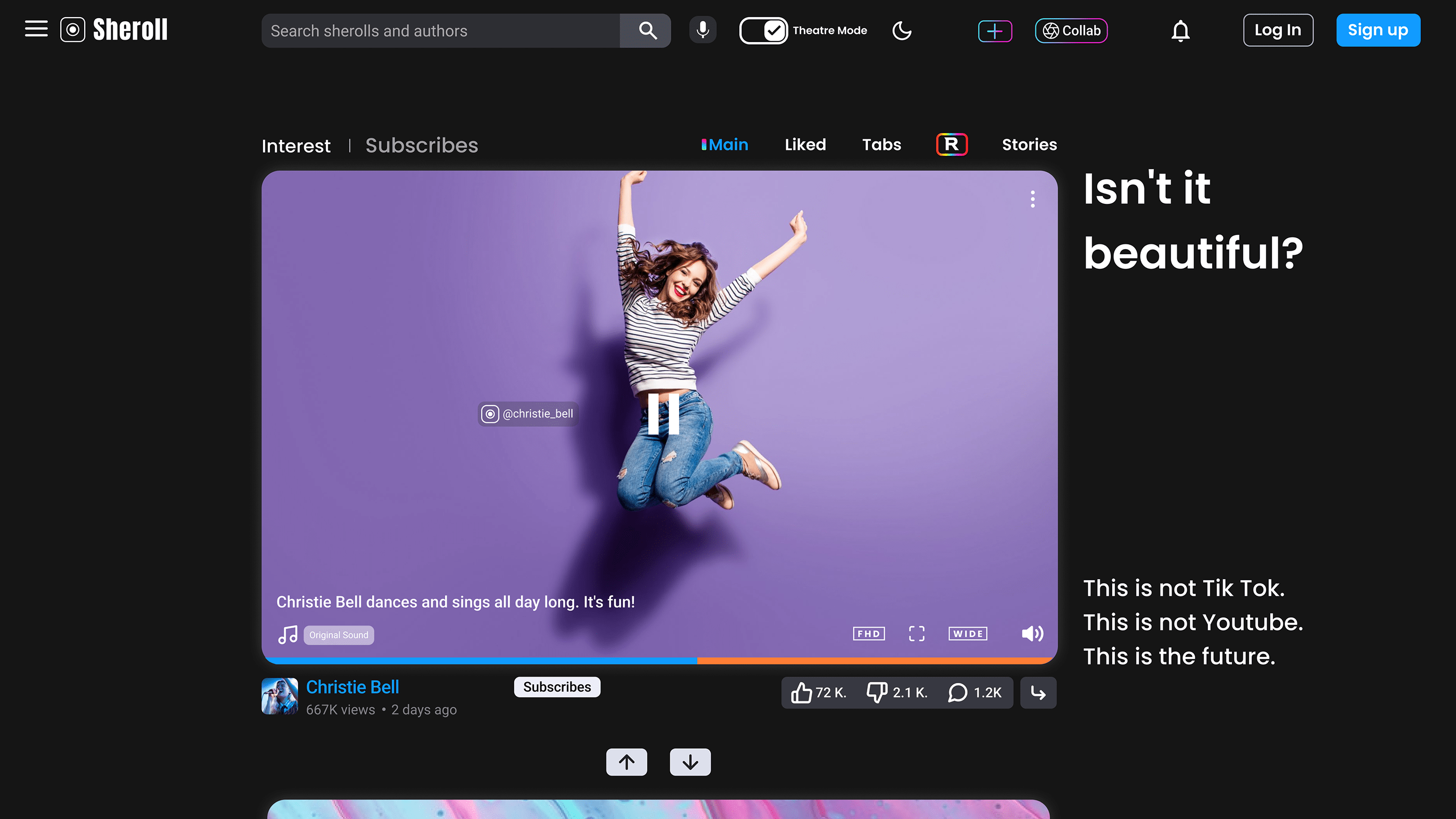Click the create plus button
This screenshot has height=819, width=1456.
[x=995, y=31]
